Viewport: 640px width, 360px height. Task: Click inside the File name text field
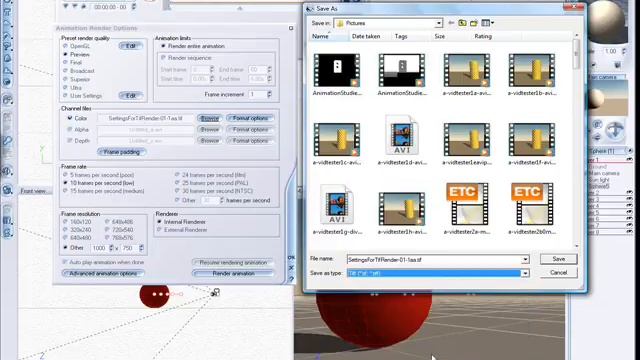click(434, 260)
